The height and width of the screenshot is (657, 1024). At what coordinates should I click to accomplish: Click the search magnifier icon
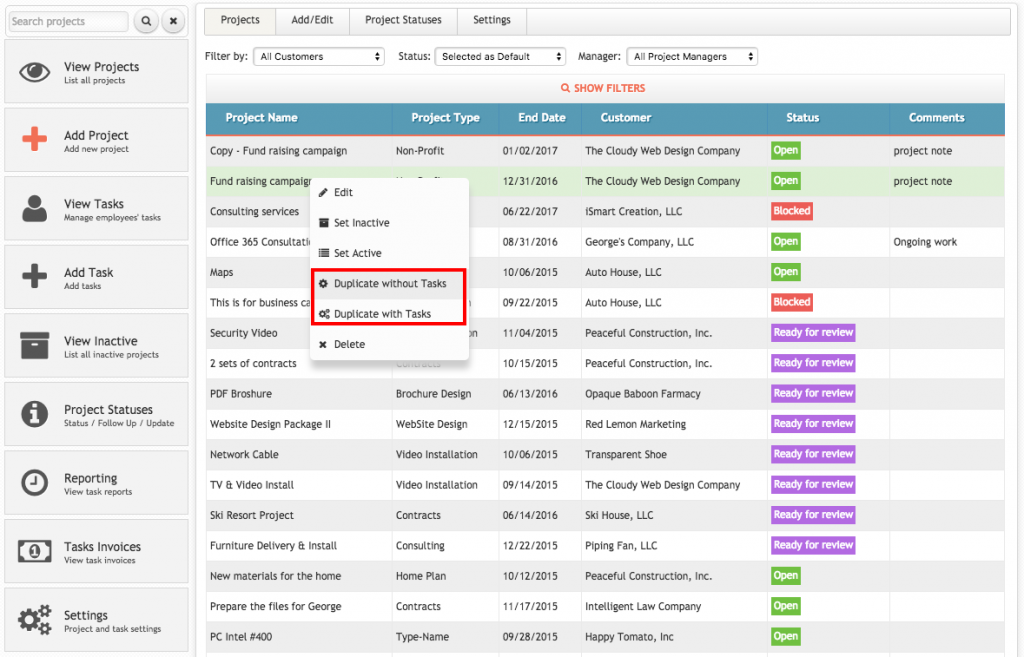tap(145, 20)
